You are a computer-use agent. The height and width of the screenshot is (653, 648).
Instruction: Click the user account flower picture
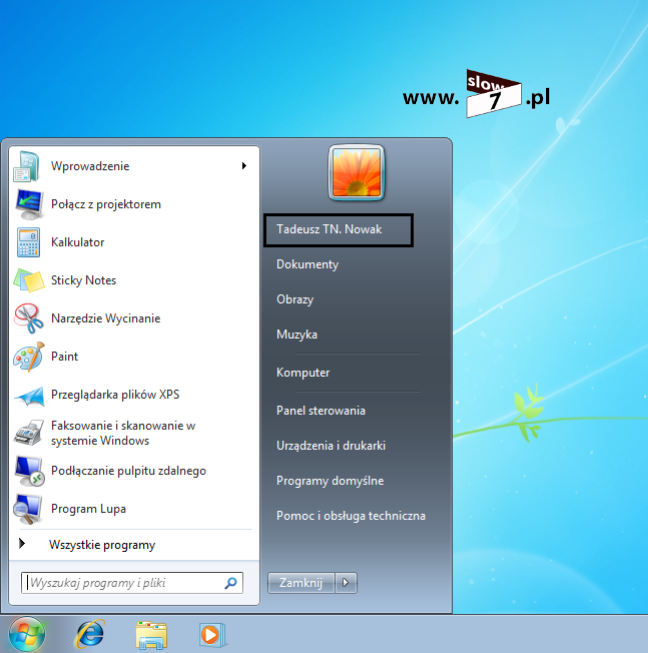point(357,173)
